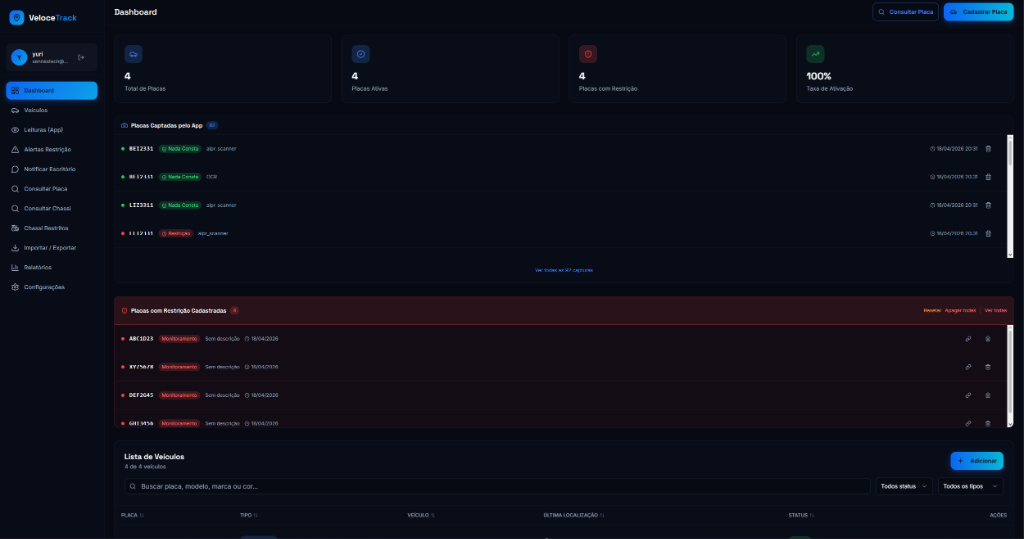Go to Dashboard in the sidebar
1024x539 pixels.
pyautogui.click(x=52, y=91)
